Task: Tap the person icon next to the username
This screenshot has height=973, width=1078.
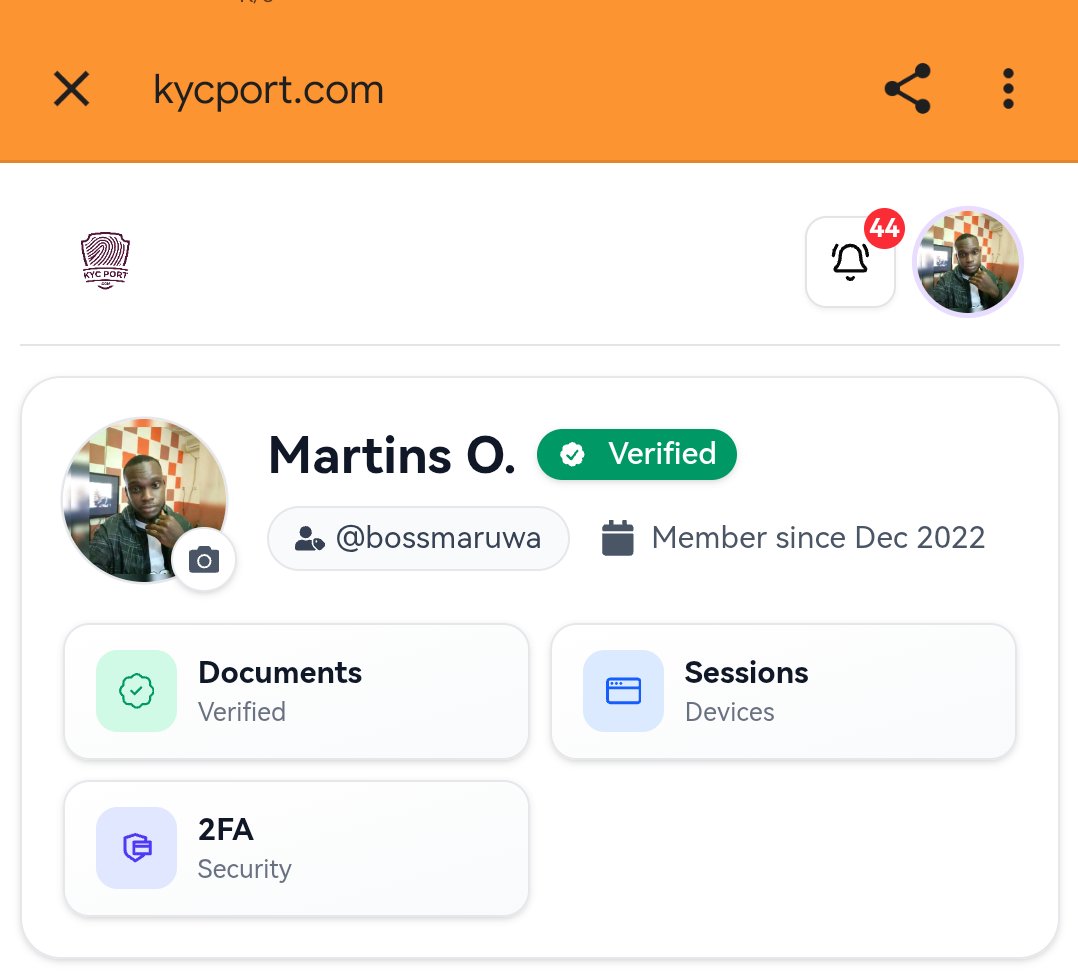Action: (309, 537)
